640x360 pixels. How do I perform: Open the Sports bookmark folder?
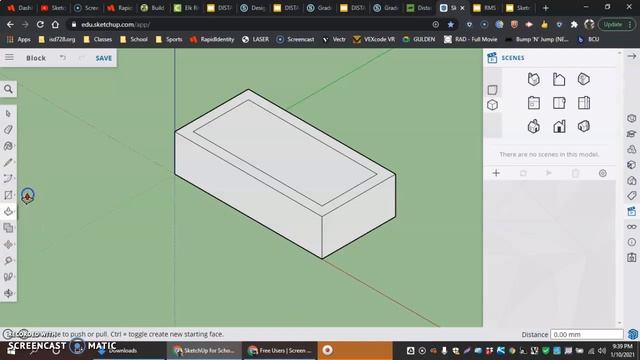pyautogui.click(x=169, y=40)
